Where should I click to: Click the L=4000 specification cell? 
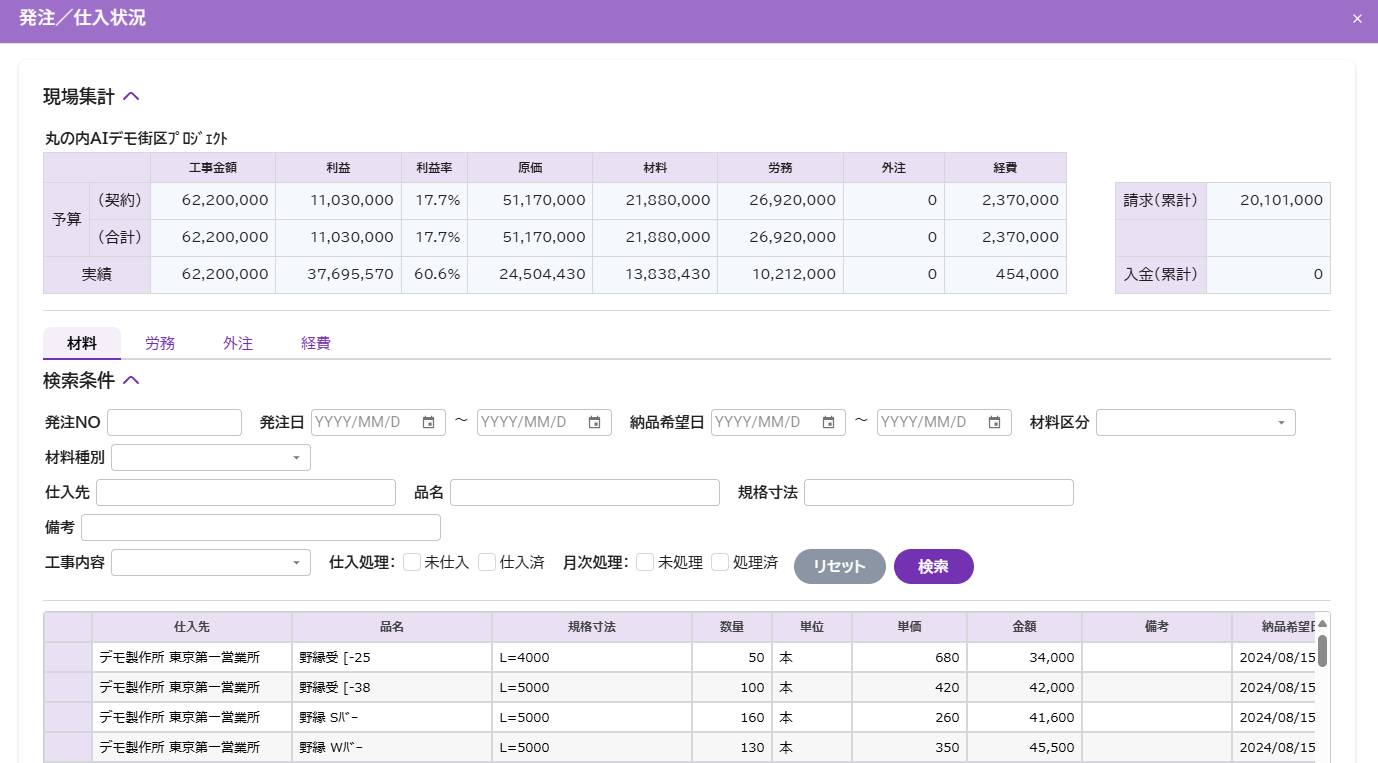tap(592, 658)
